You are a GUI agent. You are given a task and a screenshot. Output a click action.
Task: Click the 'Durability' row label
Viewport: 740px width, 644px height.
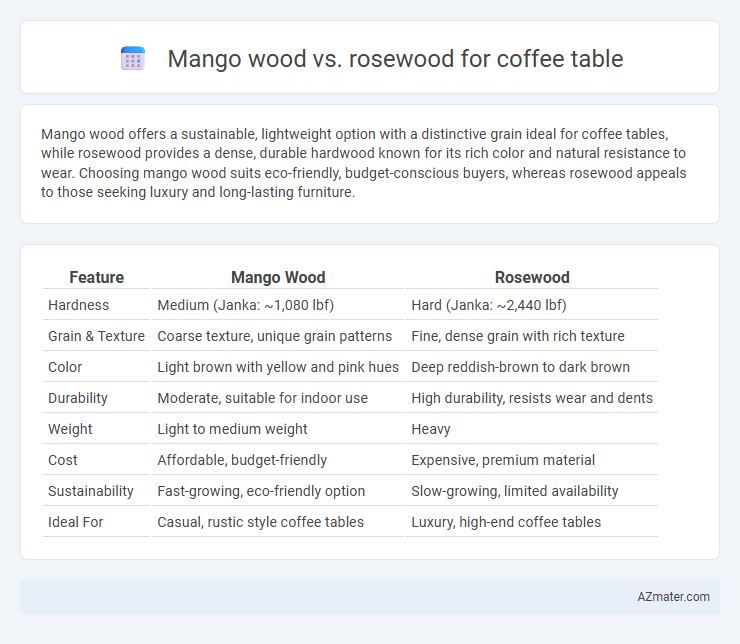[x=77, y=398]
